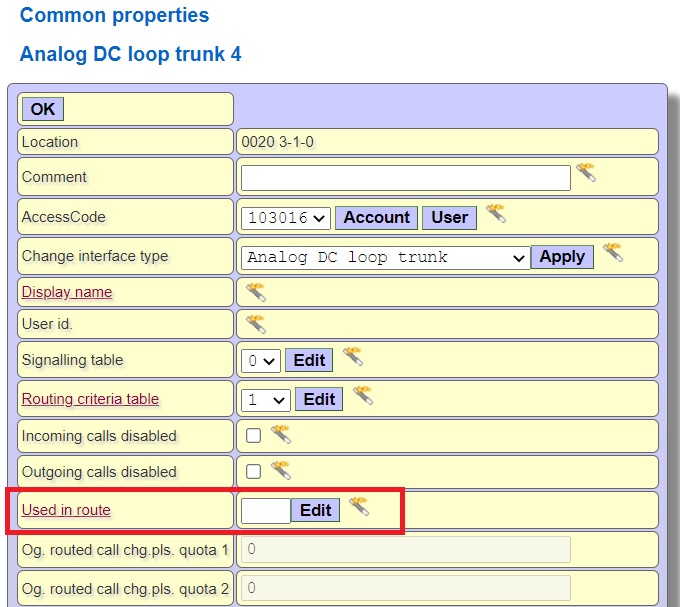Open the Routing criteria table dropdown
The height and width of the screenshot is (607, 680).
[266, 399]
